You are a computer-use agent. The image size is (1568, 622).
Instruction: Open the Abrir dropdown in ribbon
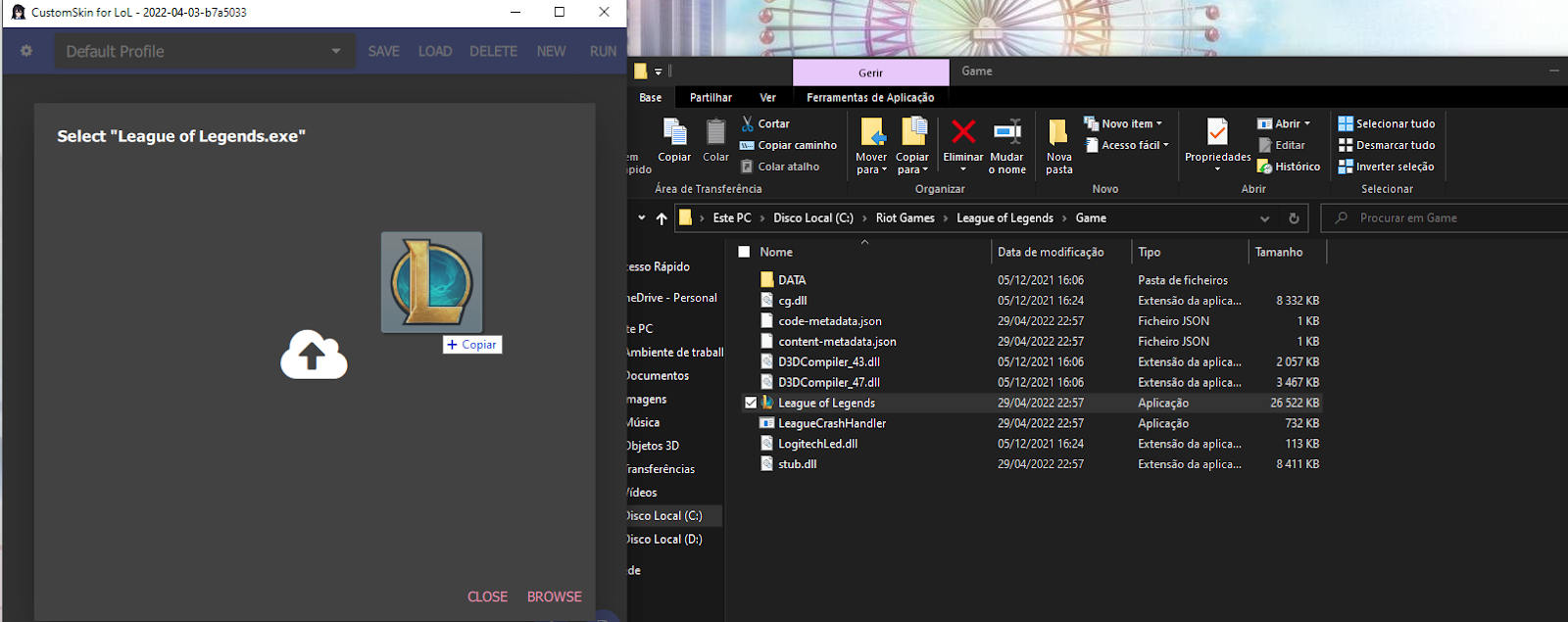tap(1284, 123)
